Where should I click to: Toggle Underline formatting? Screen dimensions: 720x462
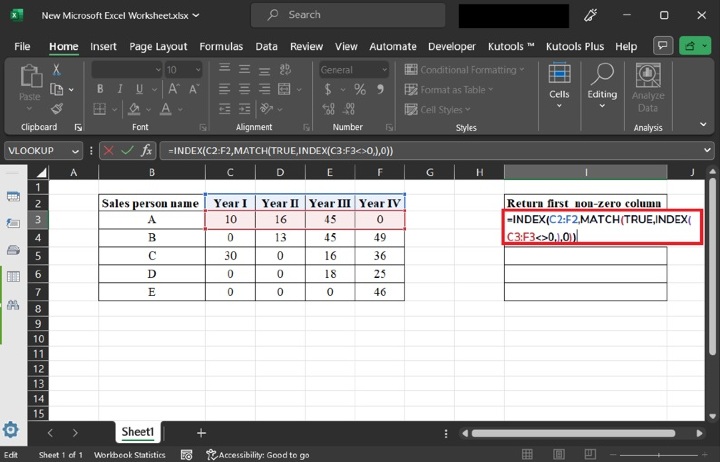(x=136, y=90)
